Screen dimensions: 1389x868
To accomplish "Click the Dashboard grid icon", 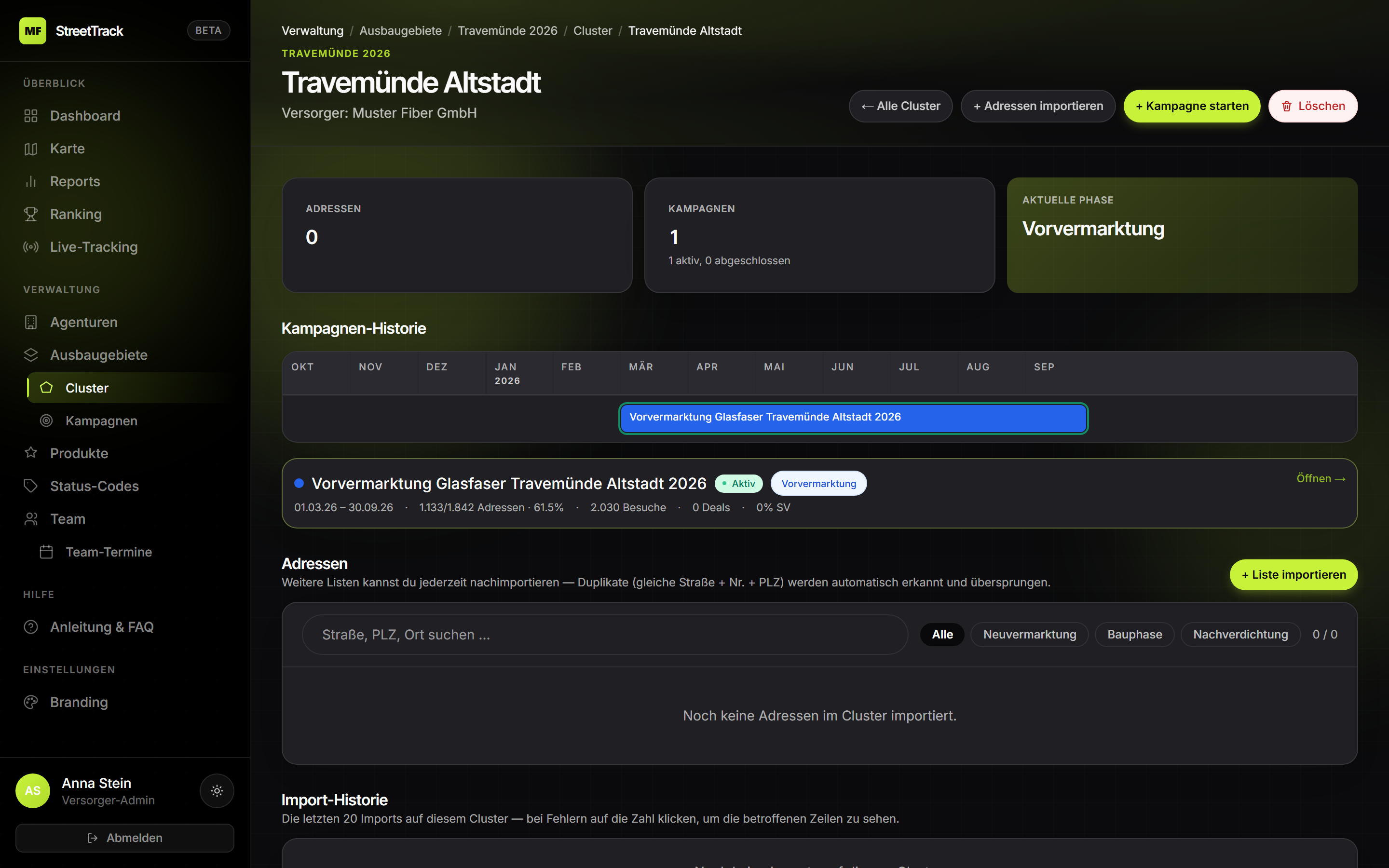I will pos(31,116).
